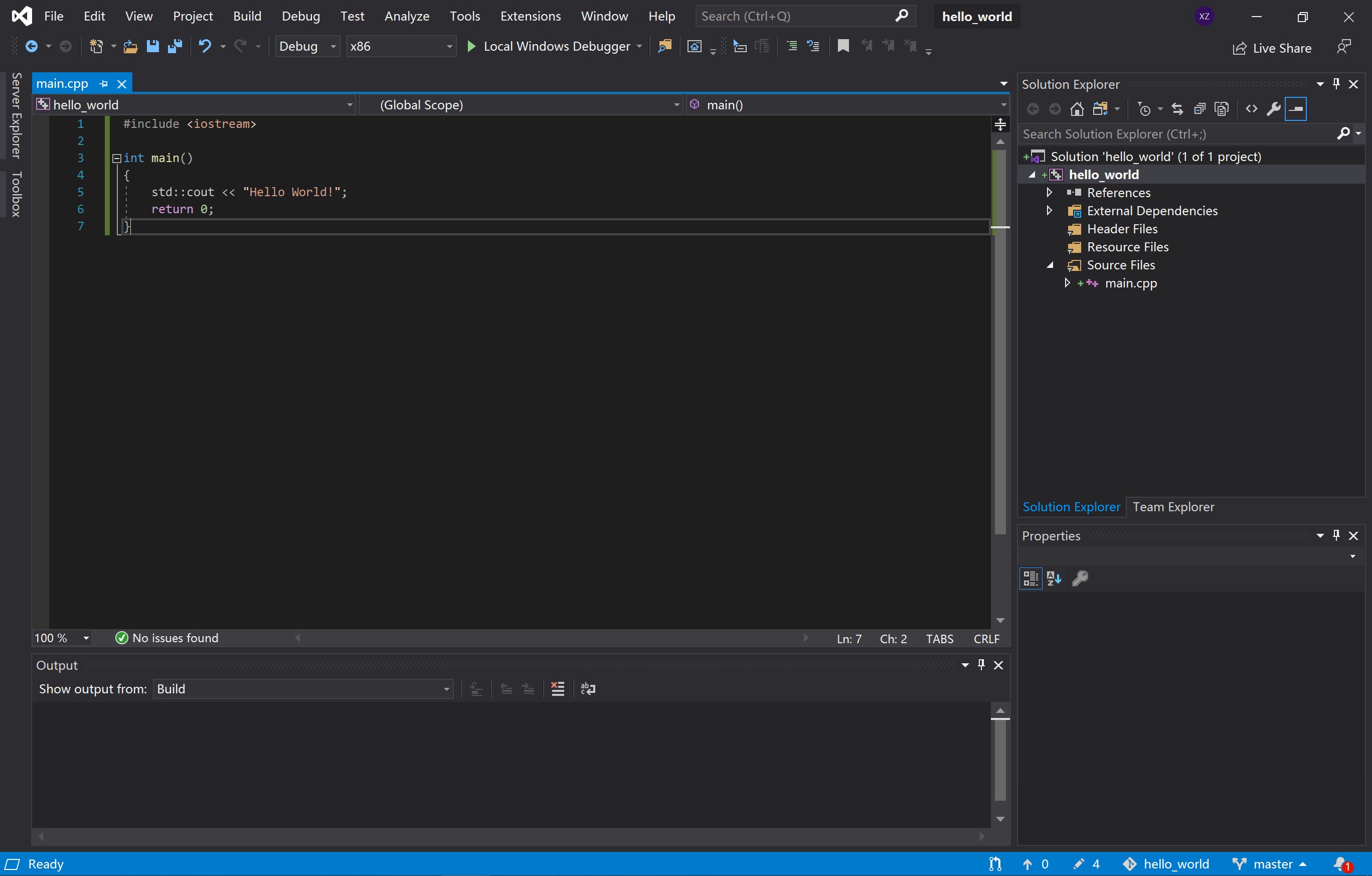Open the (Global Scope) dropdown
Screen dimensions: 1372x876
click(x=522, y=105)
